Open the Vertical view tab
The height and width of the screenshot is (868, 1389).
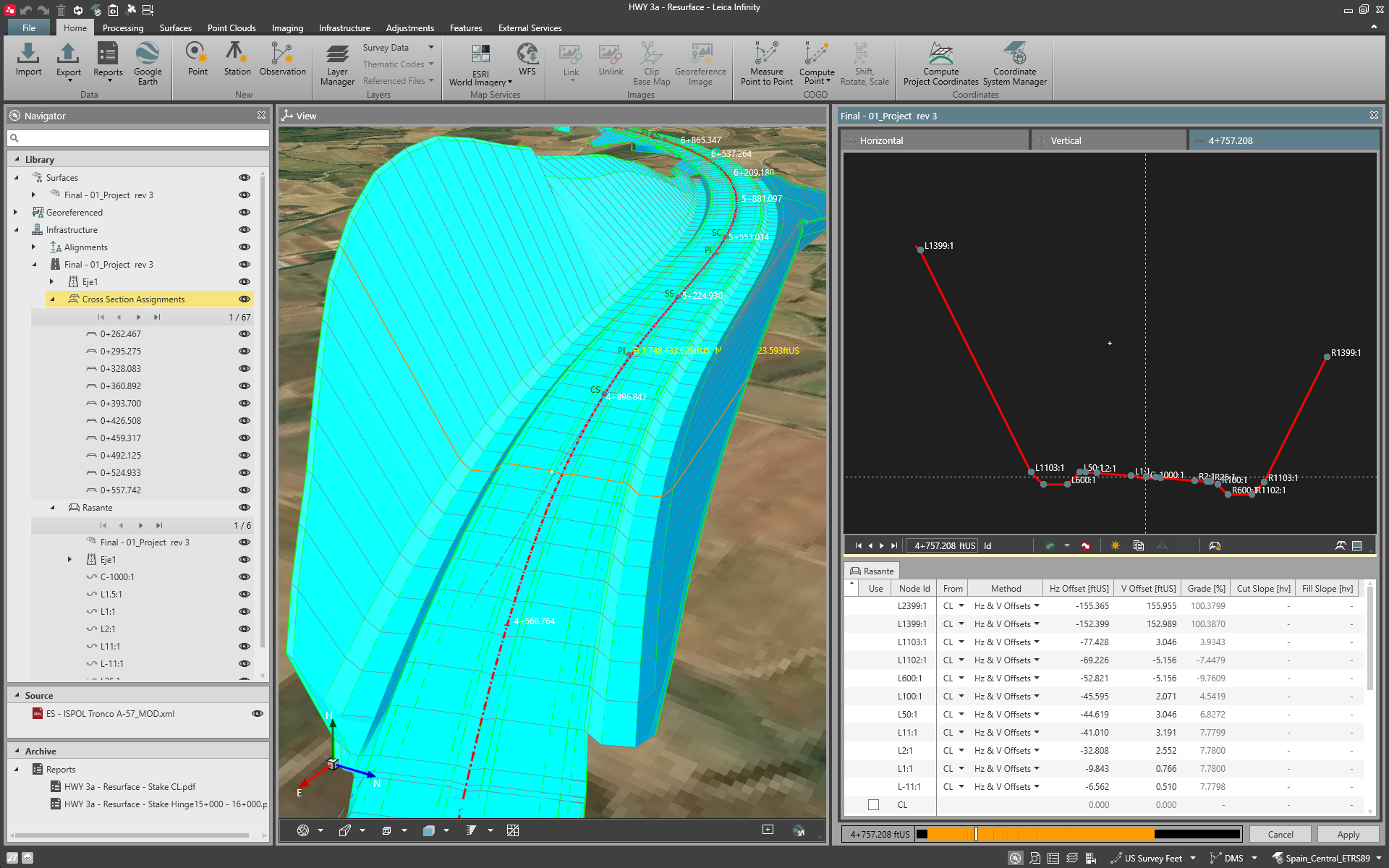(x=1065, y=140)
